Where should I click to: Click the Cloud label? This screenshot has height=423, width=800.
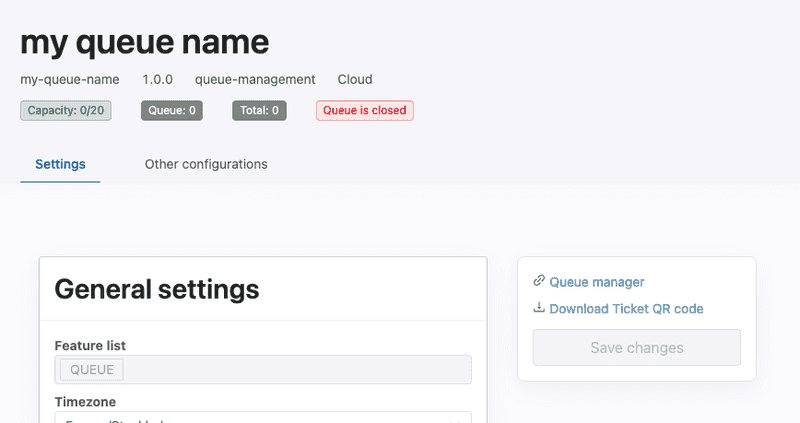click(x=355, y=79)
